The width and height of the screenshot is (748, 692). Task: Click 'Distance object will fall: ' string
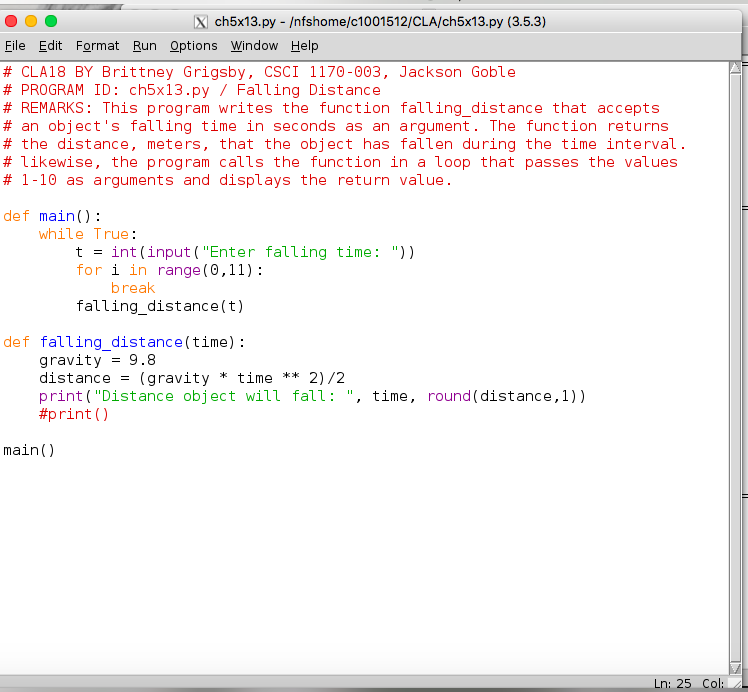point(224,396)
